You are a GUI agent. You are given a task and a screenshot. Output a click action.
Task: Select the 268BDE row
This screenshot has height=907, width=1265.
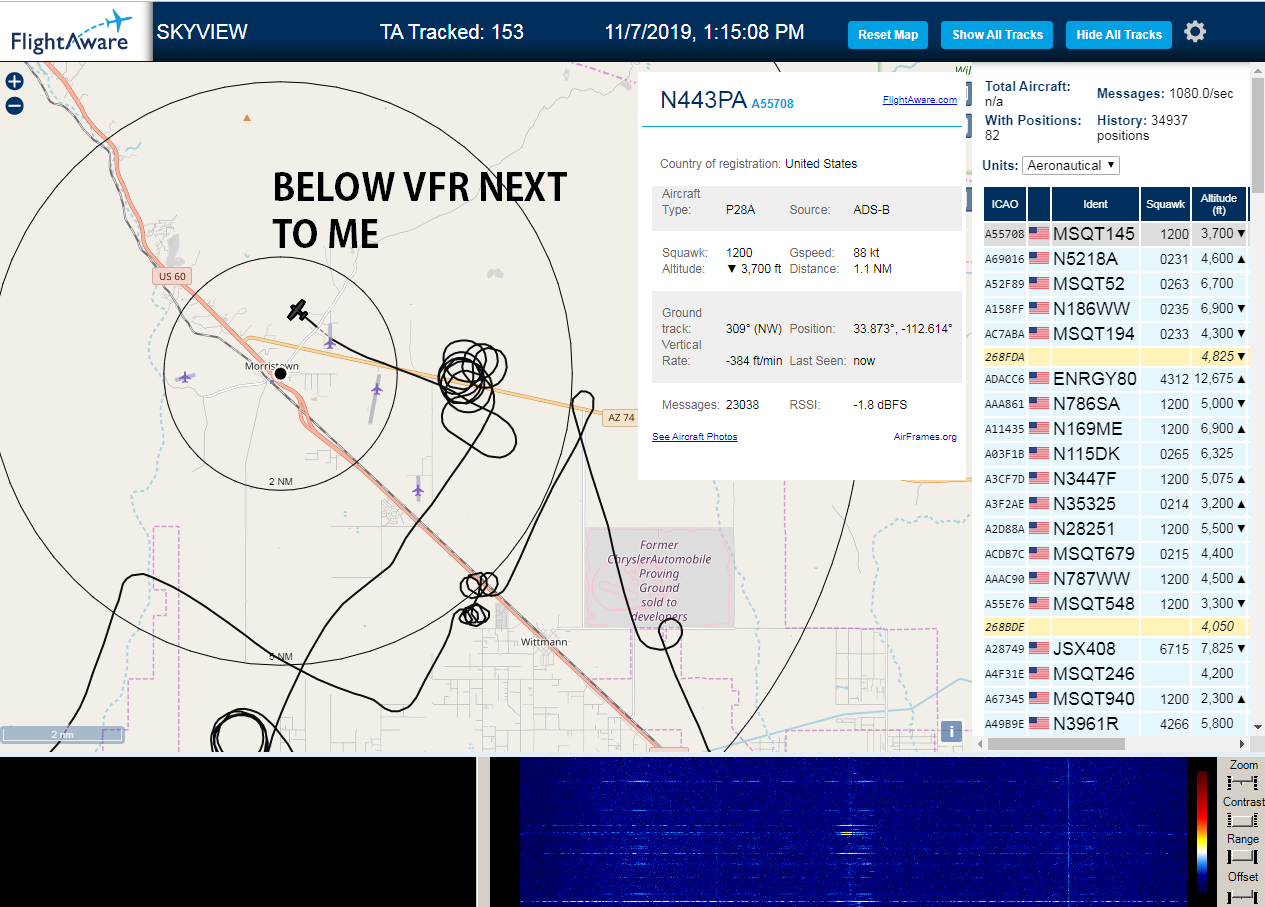(1117, 626)
